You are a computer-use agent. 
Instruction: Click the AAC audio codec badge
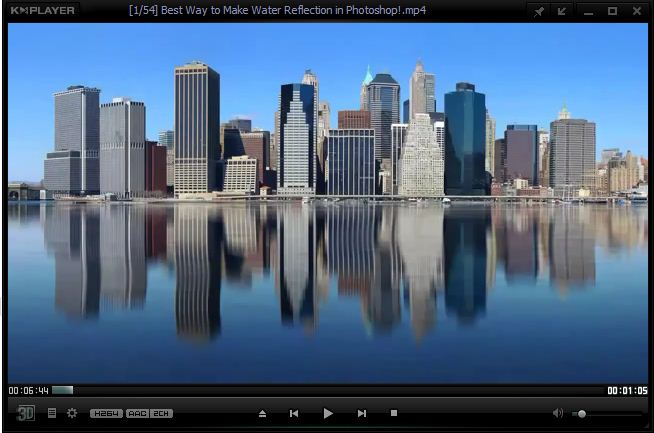(x=137, y=413)
